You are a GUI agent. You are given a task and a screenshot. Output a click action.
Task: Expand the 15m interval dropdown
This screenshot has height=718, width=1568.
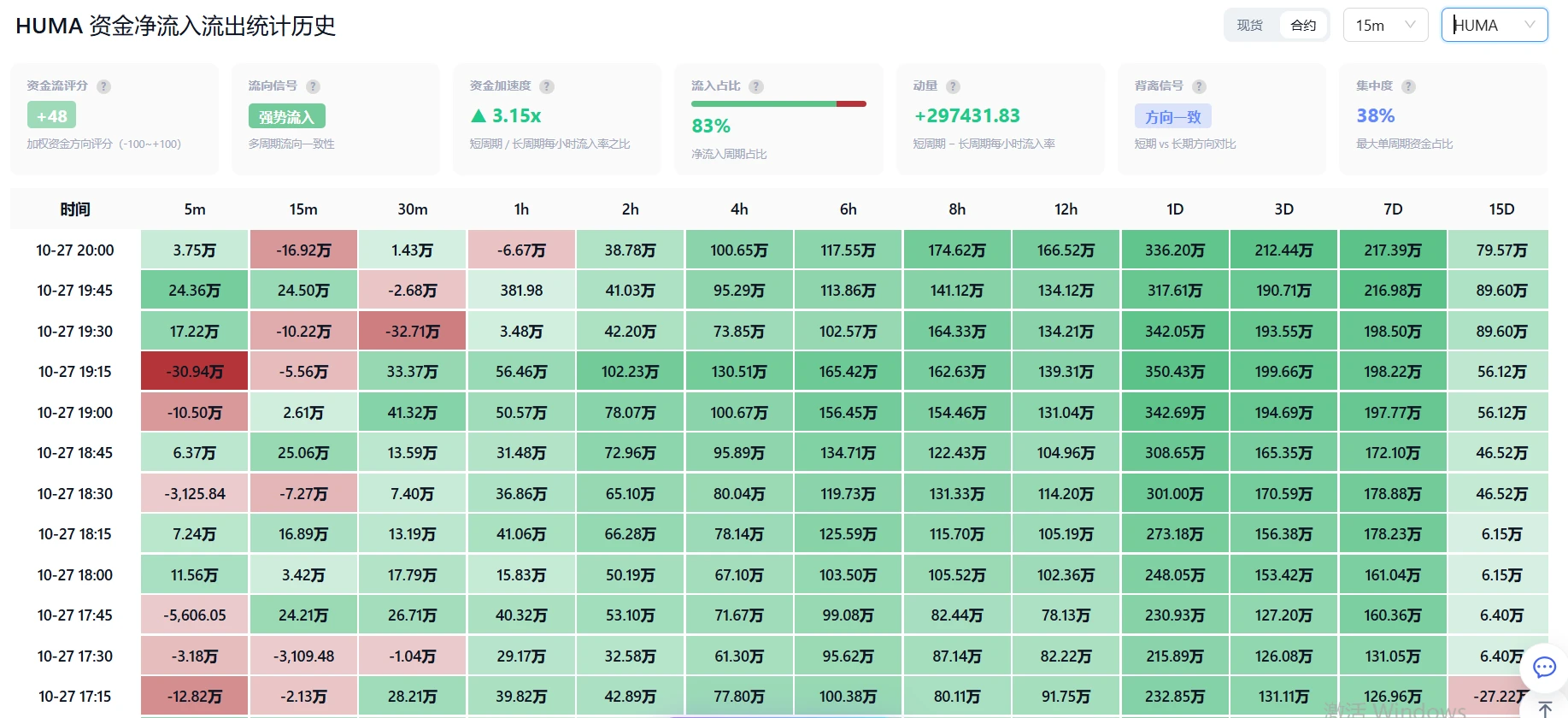(1385, 26)
